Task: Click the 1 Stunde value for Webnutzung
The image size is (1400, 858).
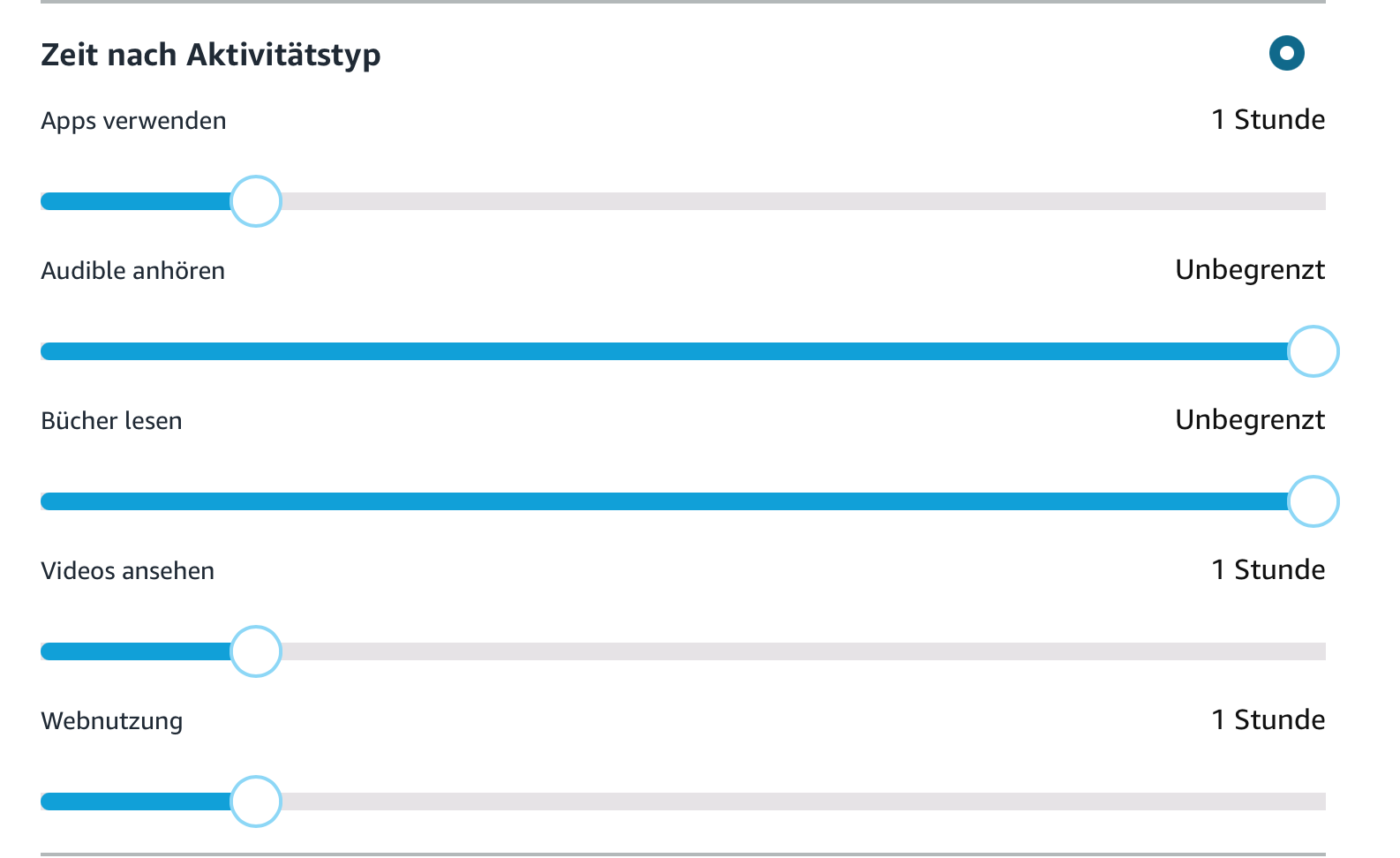Action: [1268, 720]
